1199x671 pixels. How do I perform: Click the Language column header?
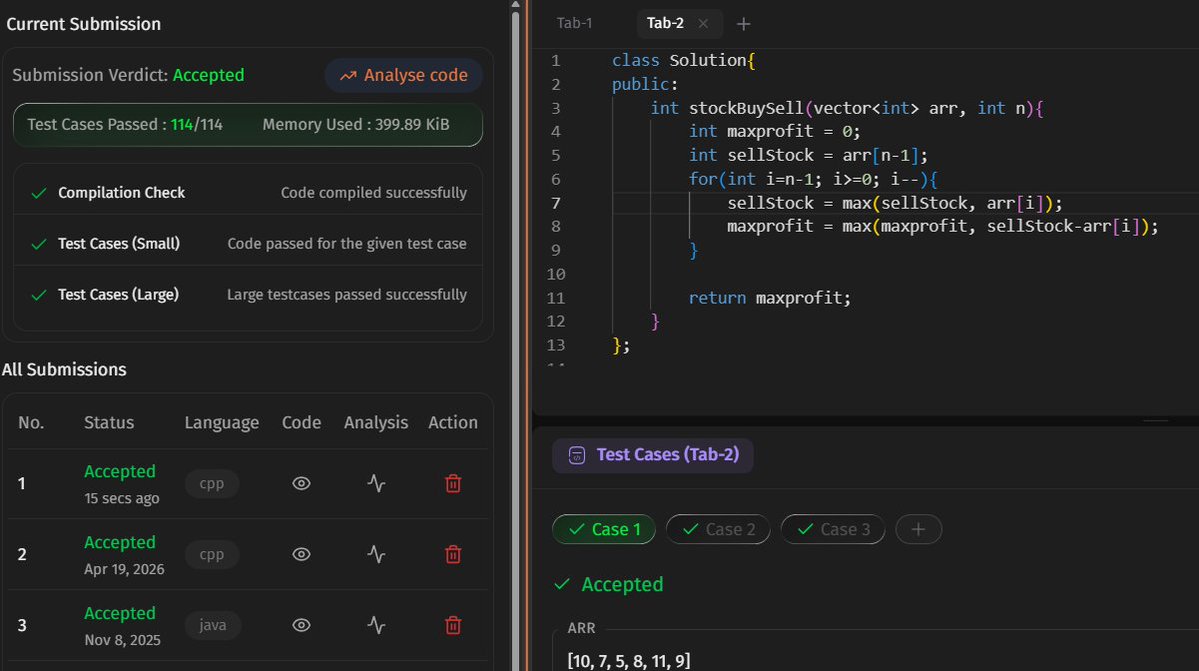pyautogui.click(x=222, y=423)
